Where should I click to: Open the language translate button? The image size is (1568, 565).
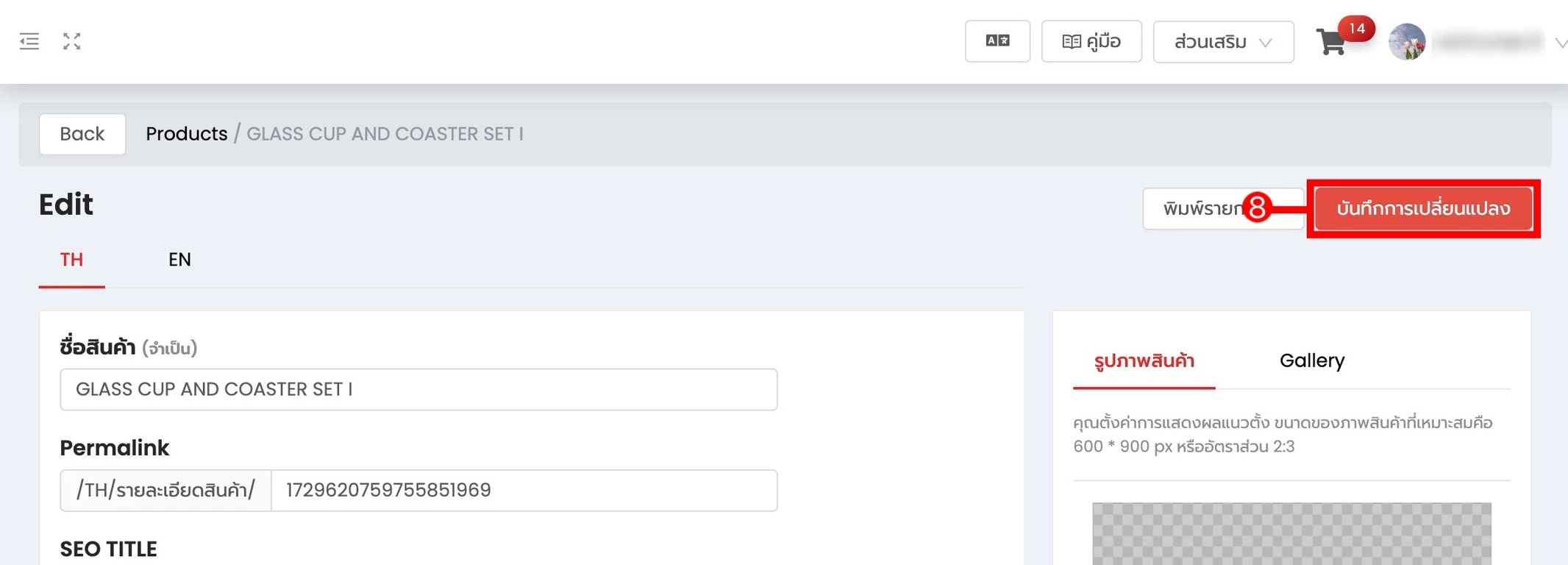click(x=997, y=41)
